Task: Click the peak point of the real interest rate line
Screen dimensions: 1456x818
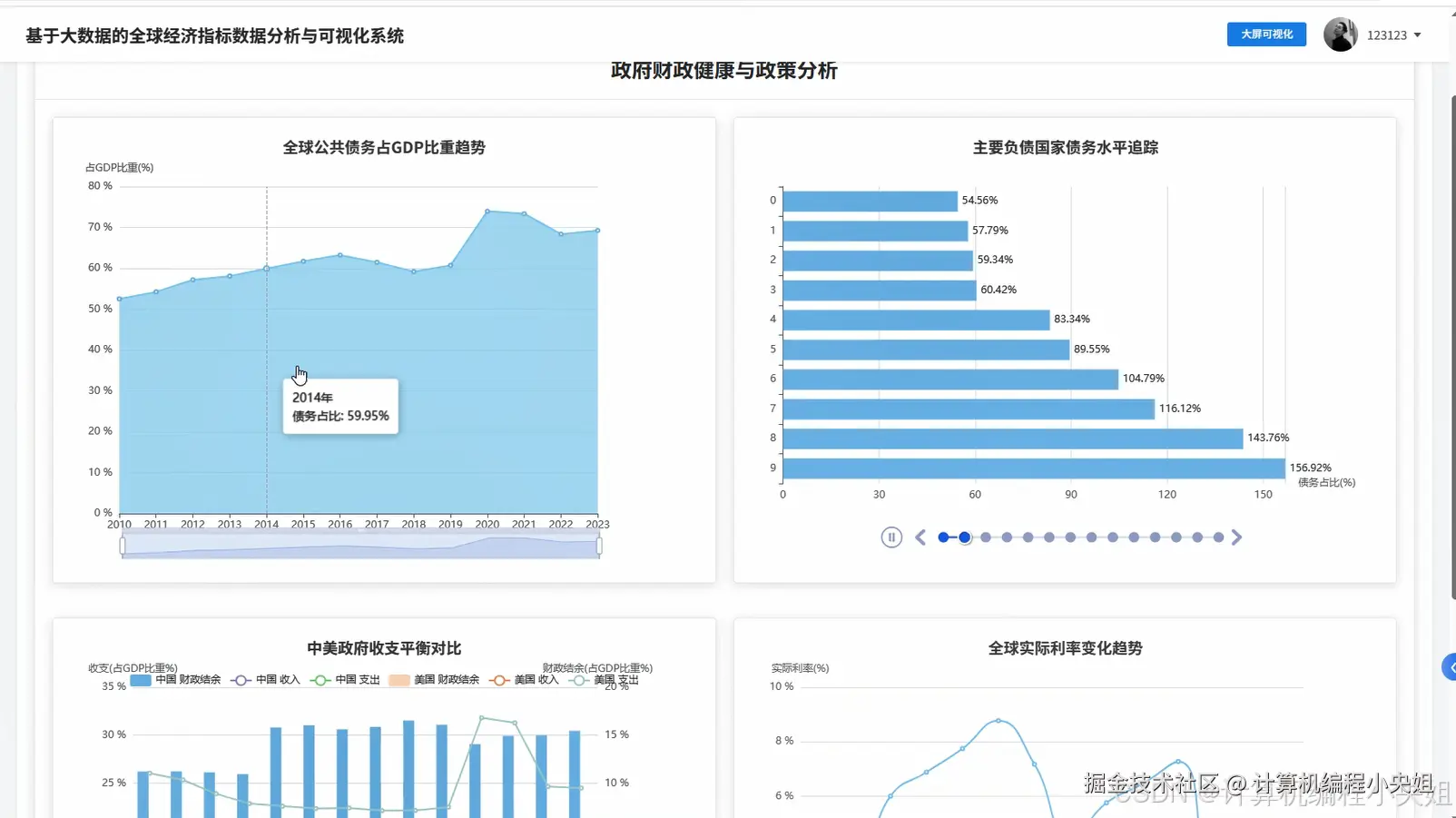Action: point(999,721)
